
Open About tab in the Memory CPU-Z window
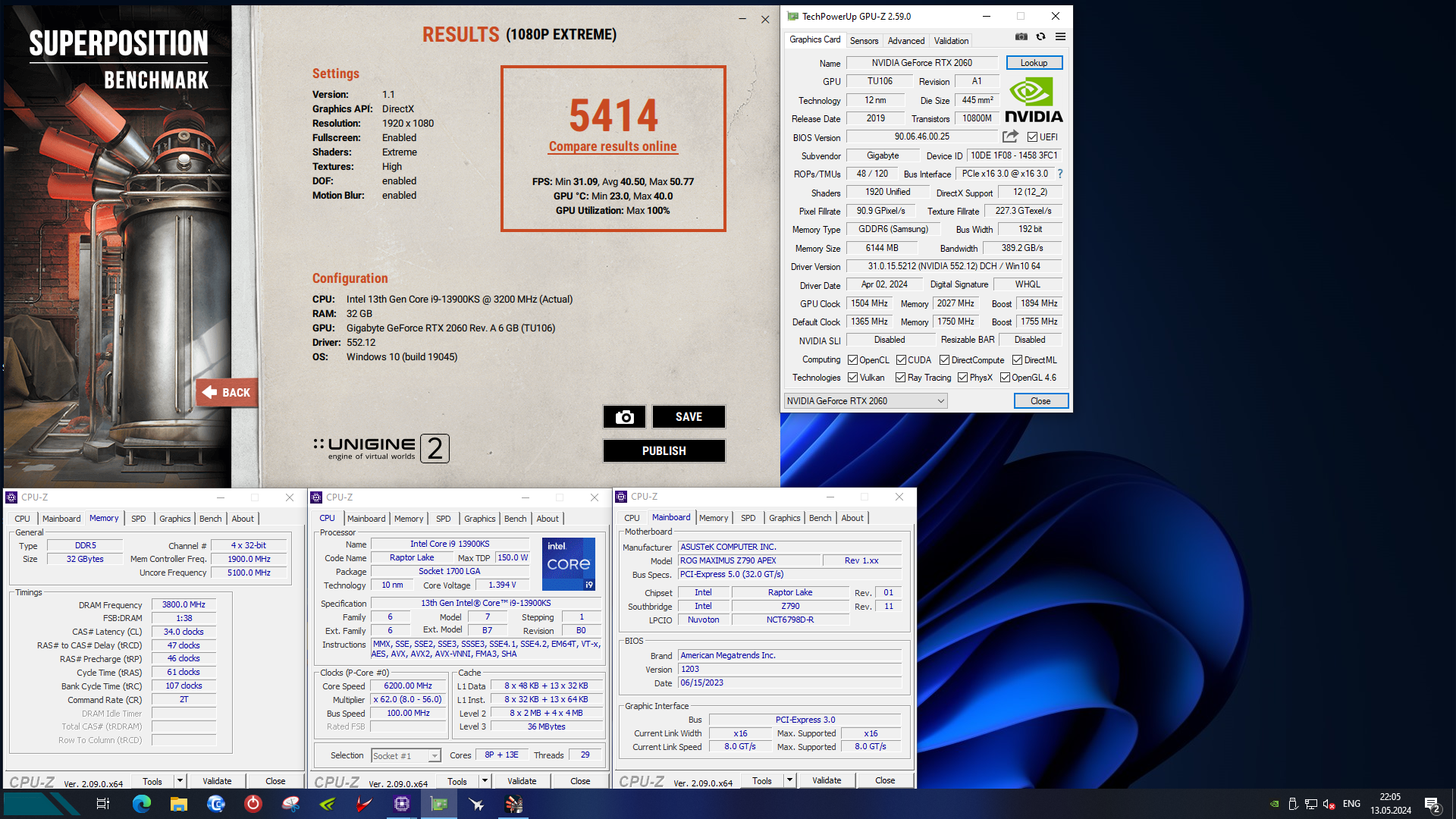pyautogui.click(x=243, y=519)
